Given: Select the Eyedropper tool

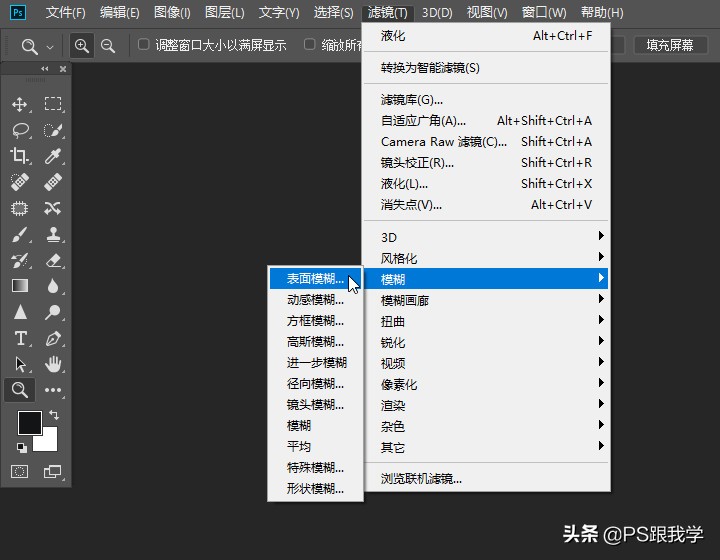Looking at the screenshot, I should click(x=53, y=156).
